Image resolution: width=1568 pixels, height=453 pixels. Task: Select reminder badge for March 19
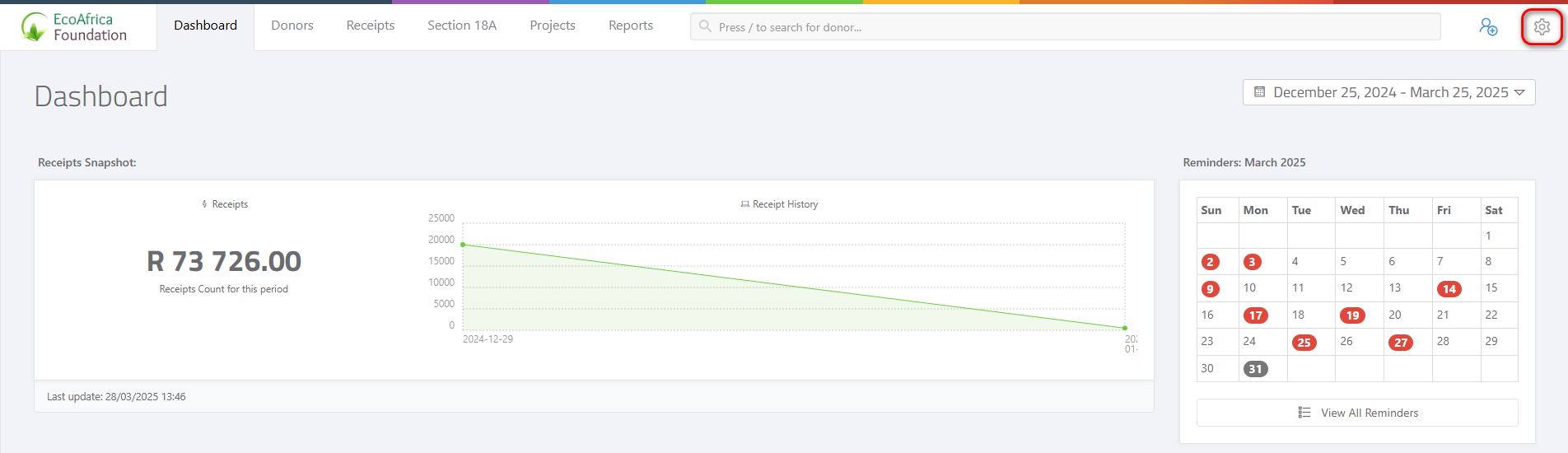tap(1352, 315)
